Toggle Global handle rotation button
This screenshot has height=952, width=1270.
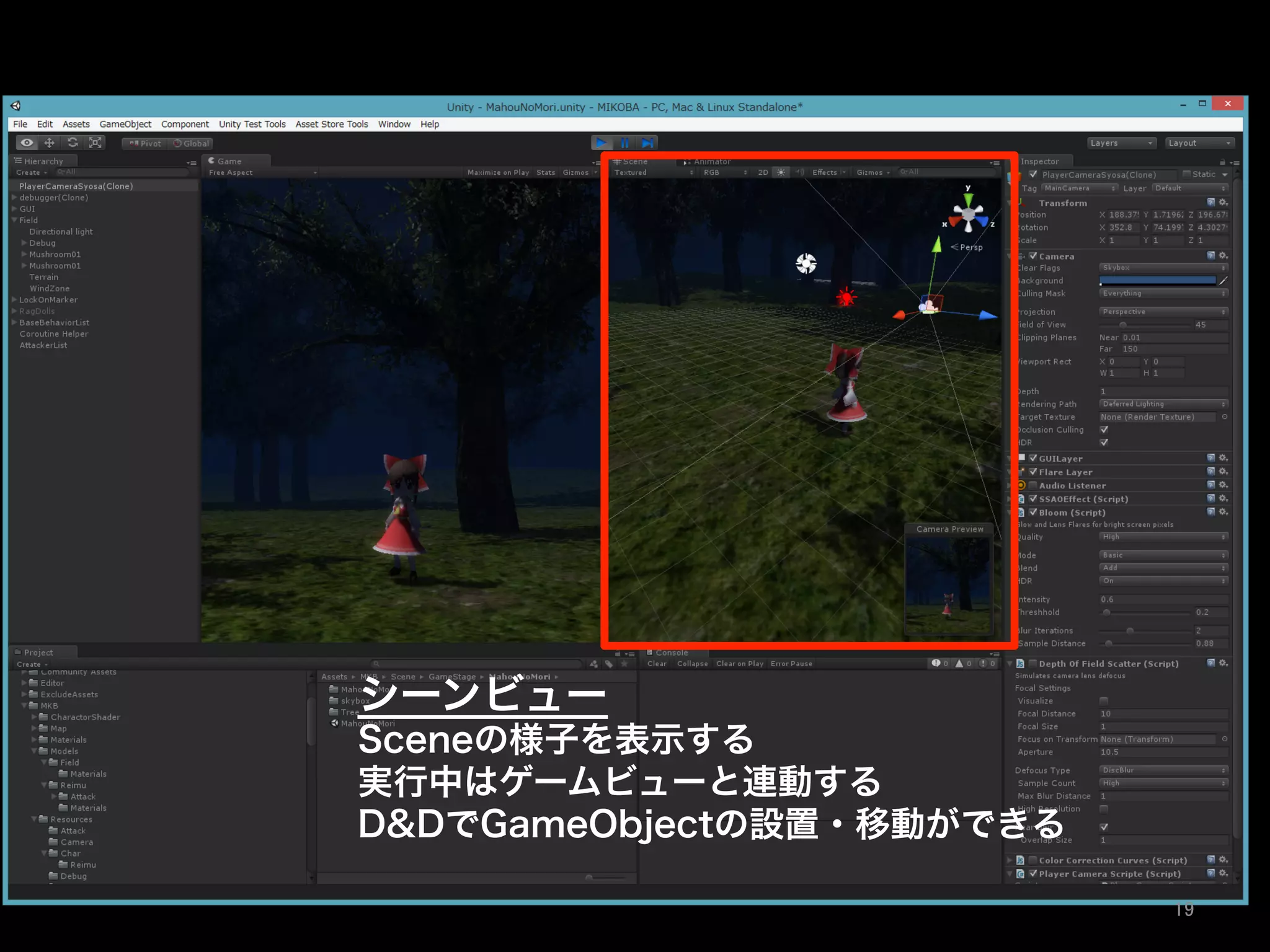coord(191,143)
